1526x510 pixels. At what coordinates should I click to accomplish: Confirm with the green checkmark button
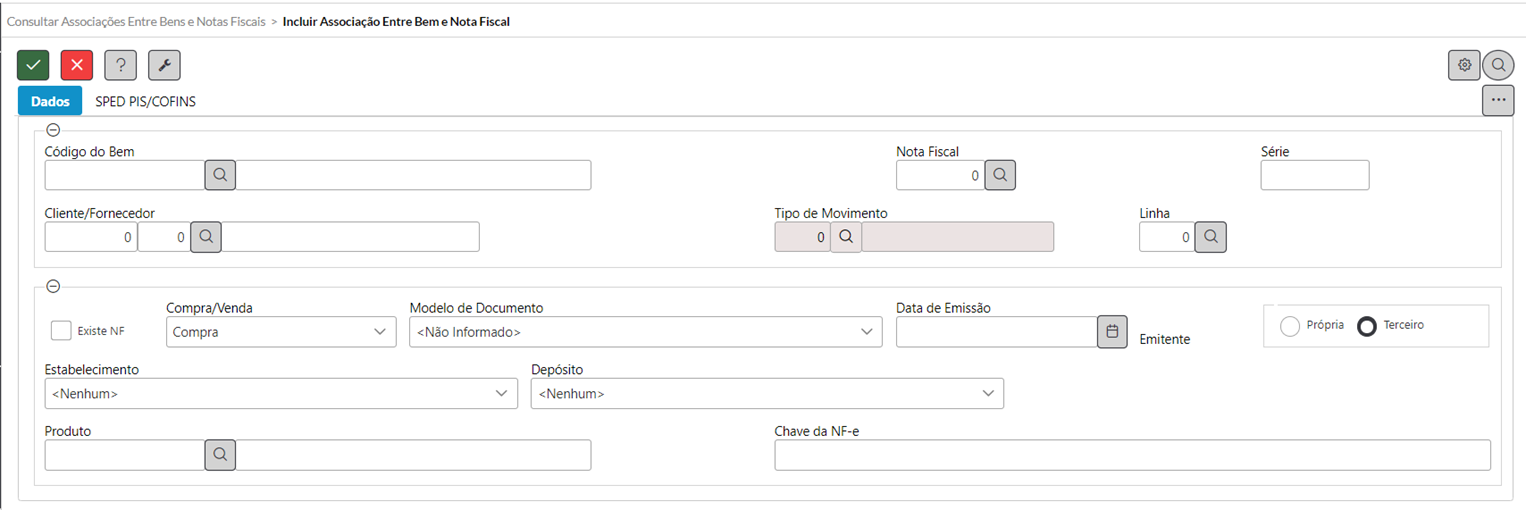click(x=33, y=65)
